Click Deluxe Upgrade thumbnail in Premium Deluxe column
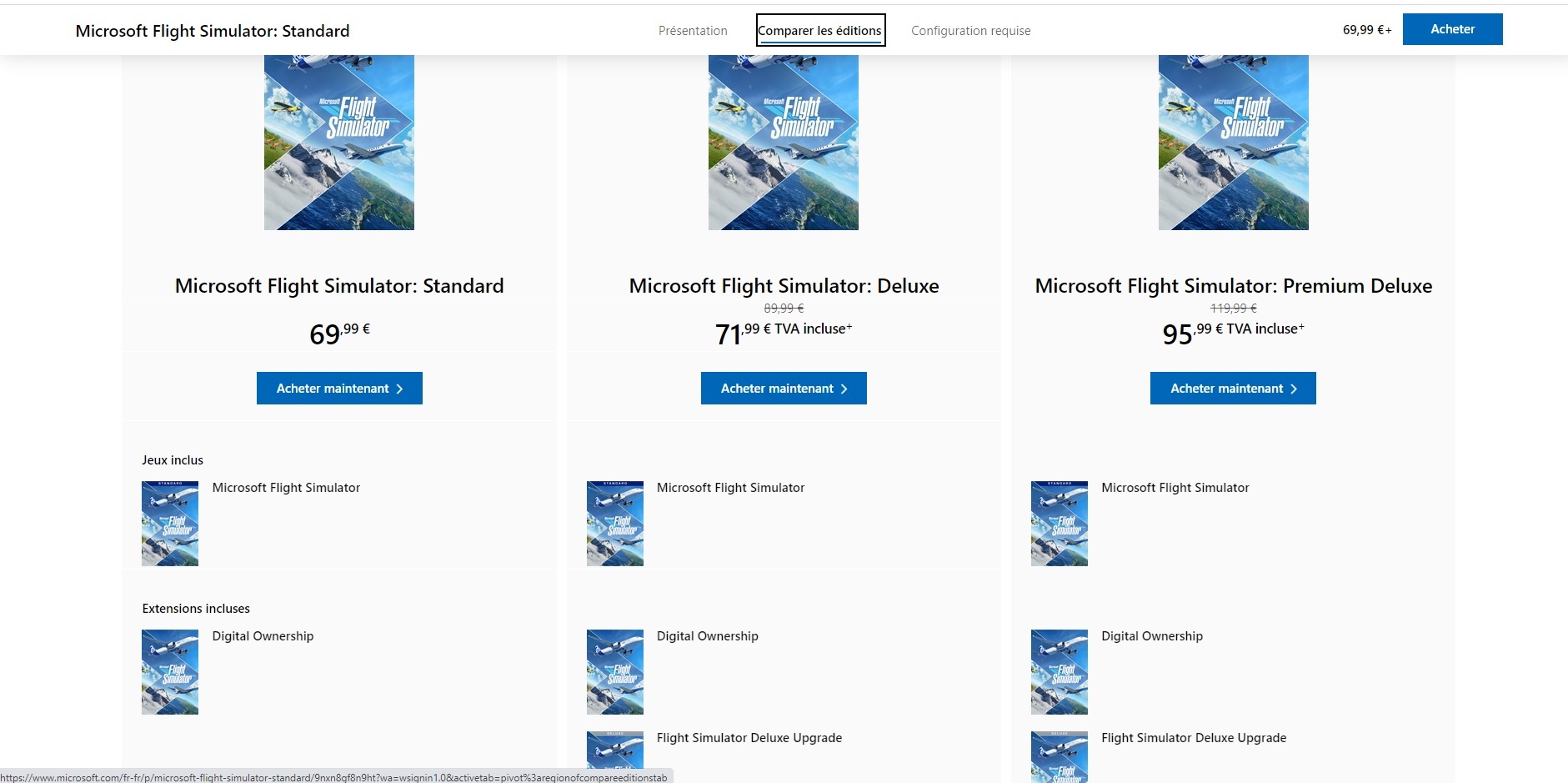Screen dimensions: 1568x783 1060,756
